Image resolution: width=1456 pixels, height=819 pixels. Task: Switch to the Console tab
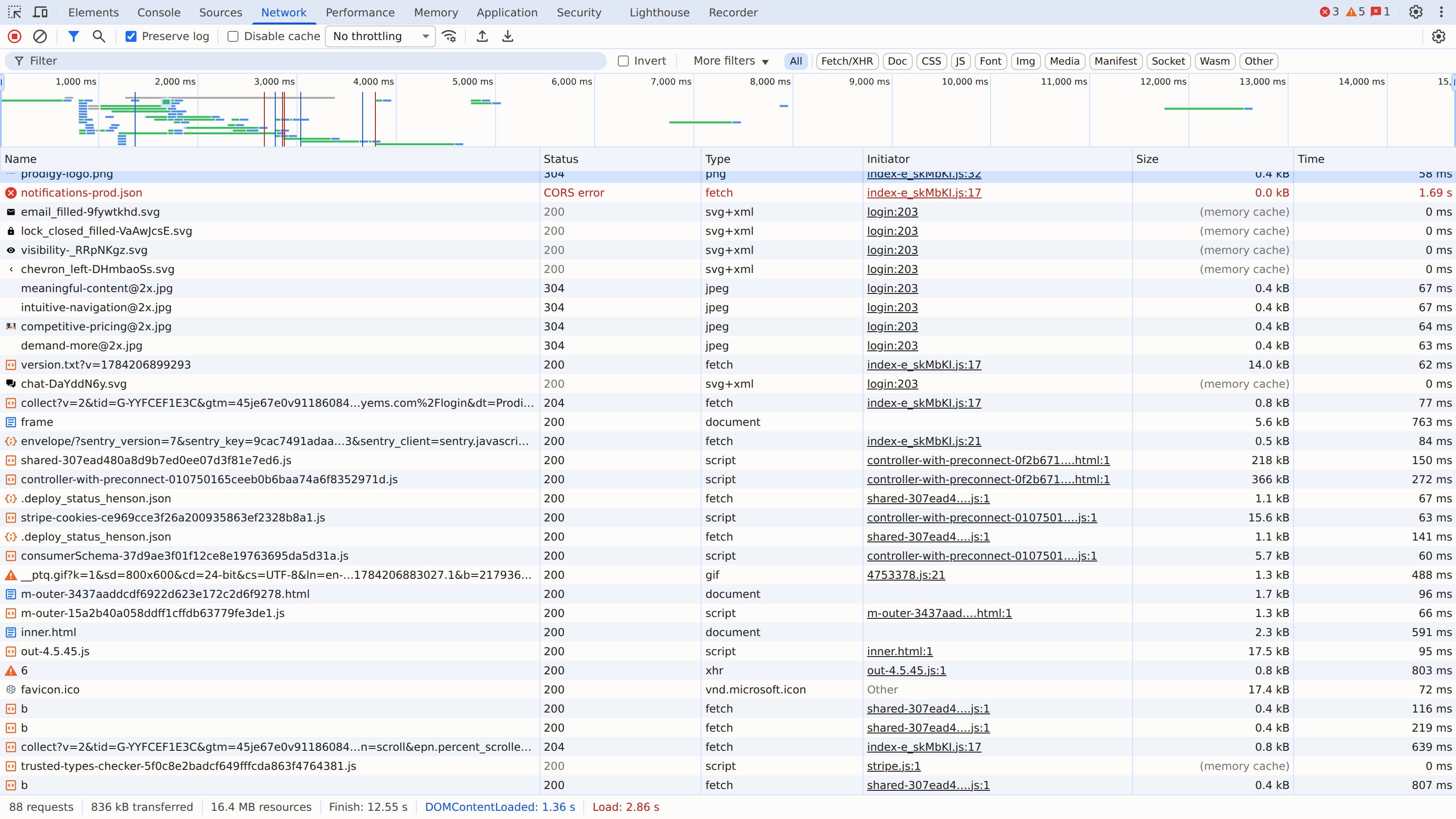159,12
